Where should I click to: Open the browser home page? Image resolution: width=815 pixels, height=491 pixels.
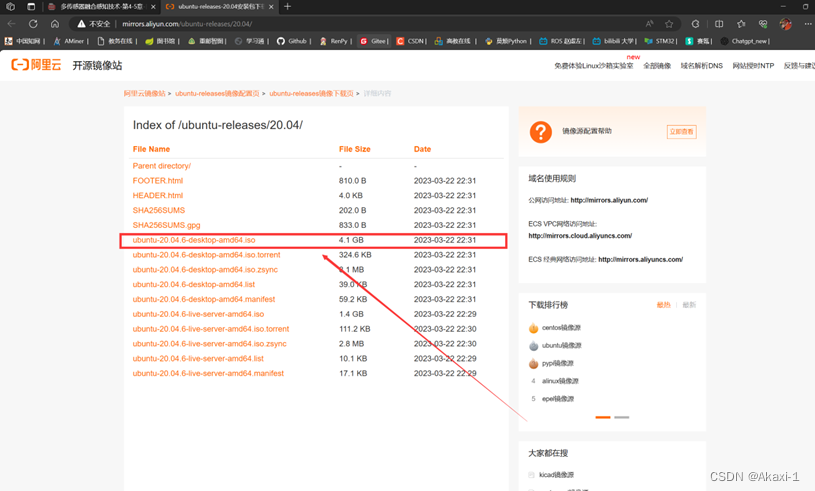pyautogui.click(x=55, y=24)
